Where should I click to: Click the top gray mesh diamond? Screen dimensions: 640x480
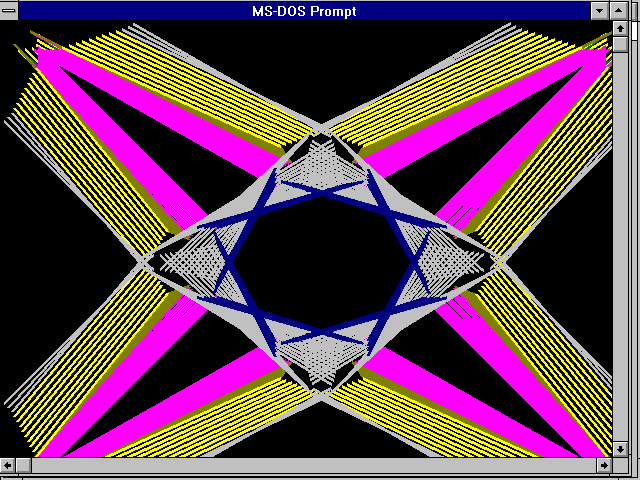point(322,165)
